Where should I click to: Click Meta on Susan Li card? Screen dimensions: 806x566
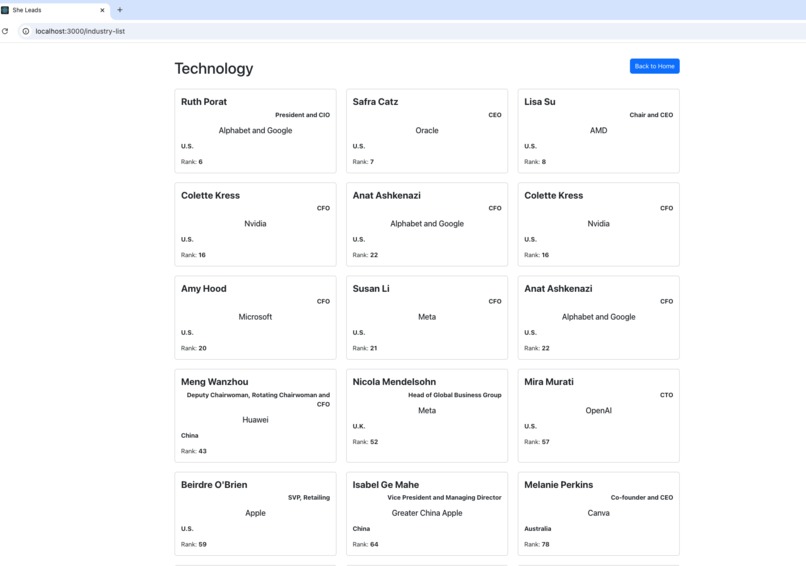coord(427,317)
